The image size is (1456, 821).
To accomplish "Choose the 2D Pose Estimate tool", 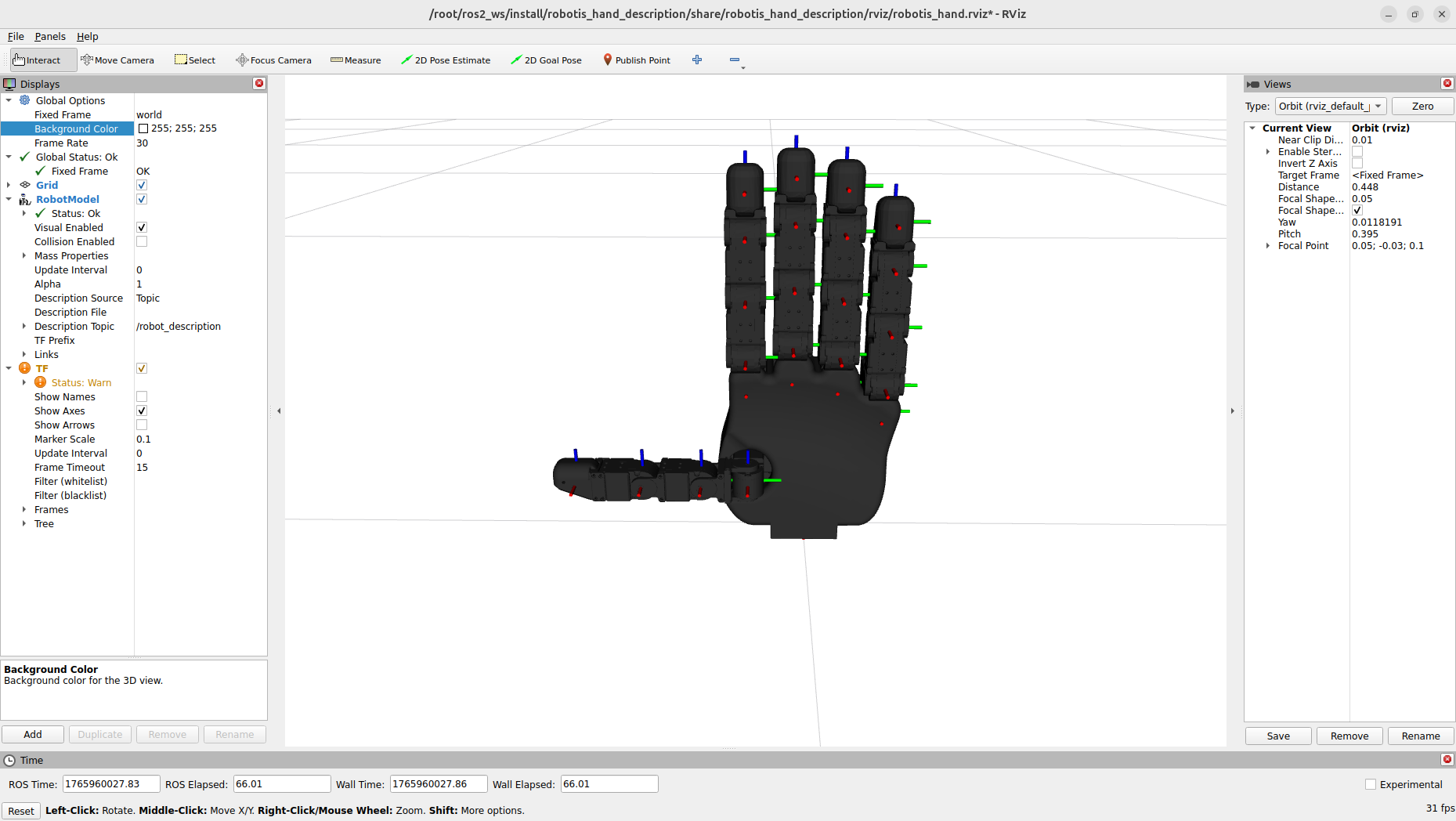I will (446, 60).
